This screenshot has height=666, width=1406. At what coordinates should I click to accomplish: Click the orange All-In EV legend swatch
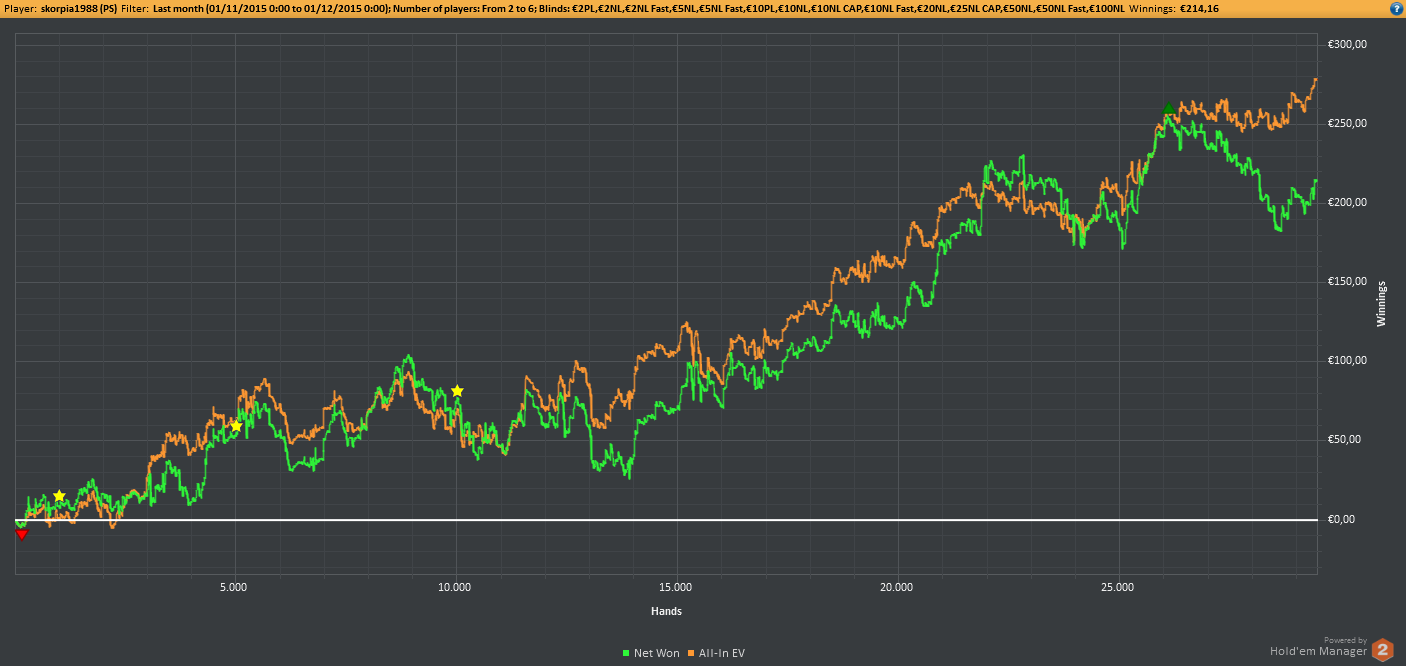pyautogui.click(x=690, y=654)
